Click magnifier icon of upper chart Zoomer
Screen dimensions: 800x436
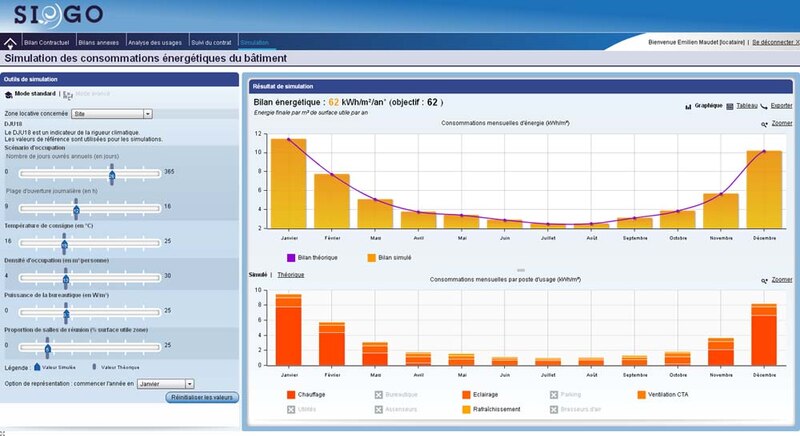(x=764, y=124)
